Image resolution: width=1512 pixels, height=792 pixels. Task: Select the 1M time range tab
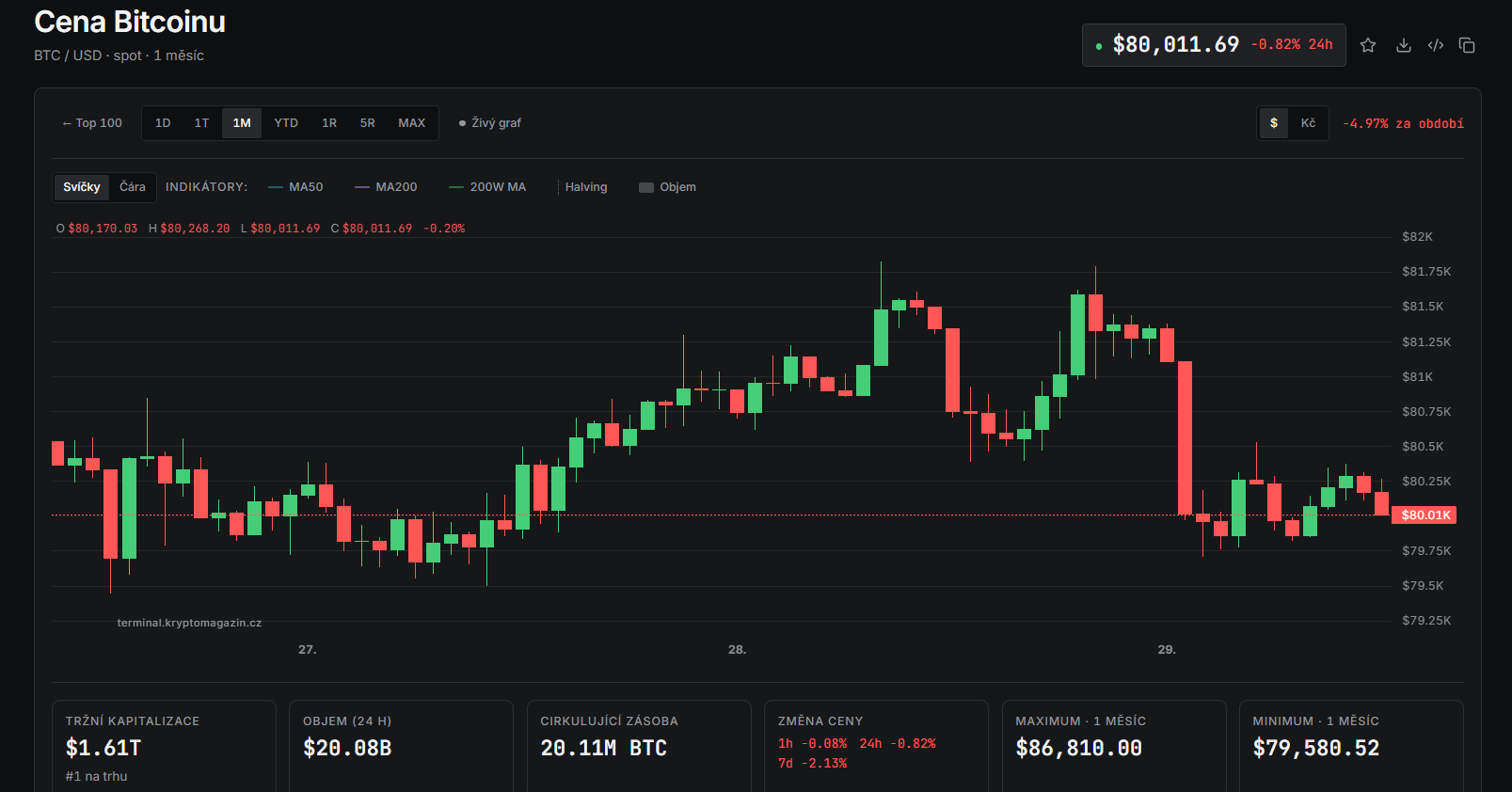(242, 123)
